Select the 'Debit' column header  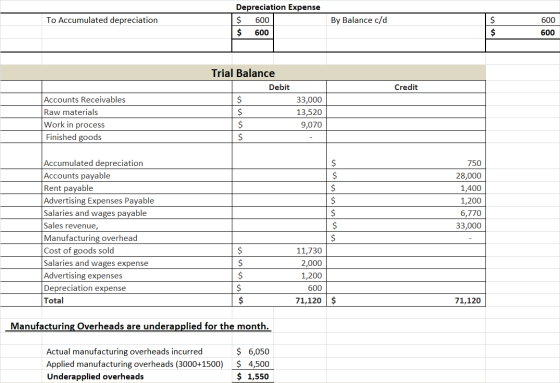tap(279, 87)
